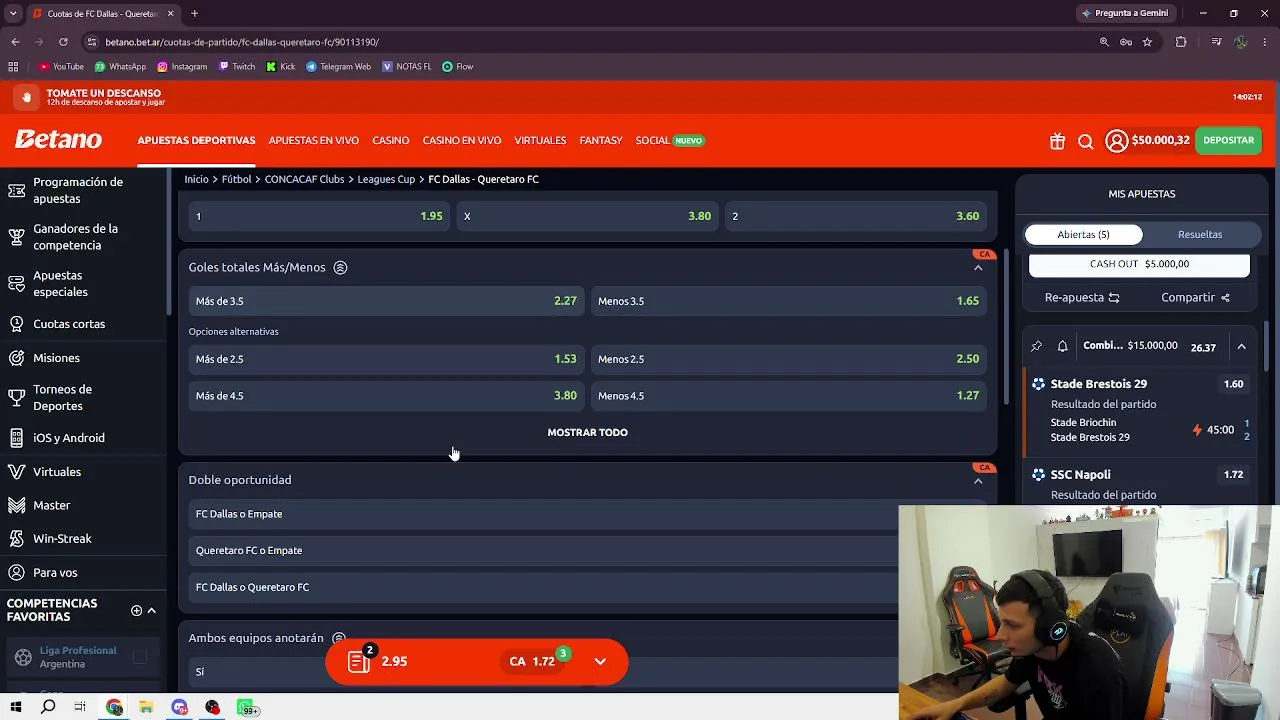Add a favorite competition with plus icon
The width and height of the screenshot is (1280, 720).
click(x=136, y=610)
